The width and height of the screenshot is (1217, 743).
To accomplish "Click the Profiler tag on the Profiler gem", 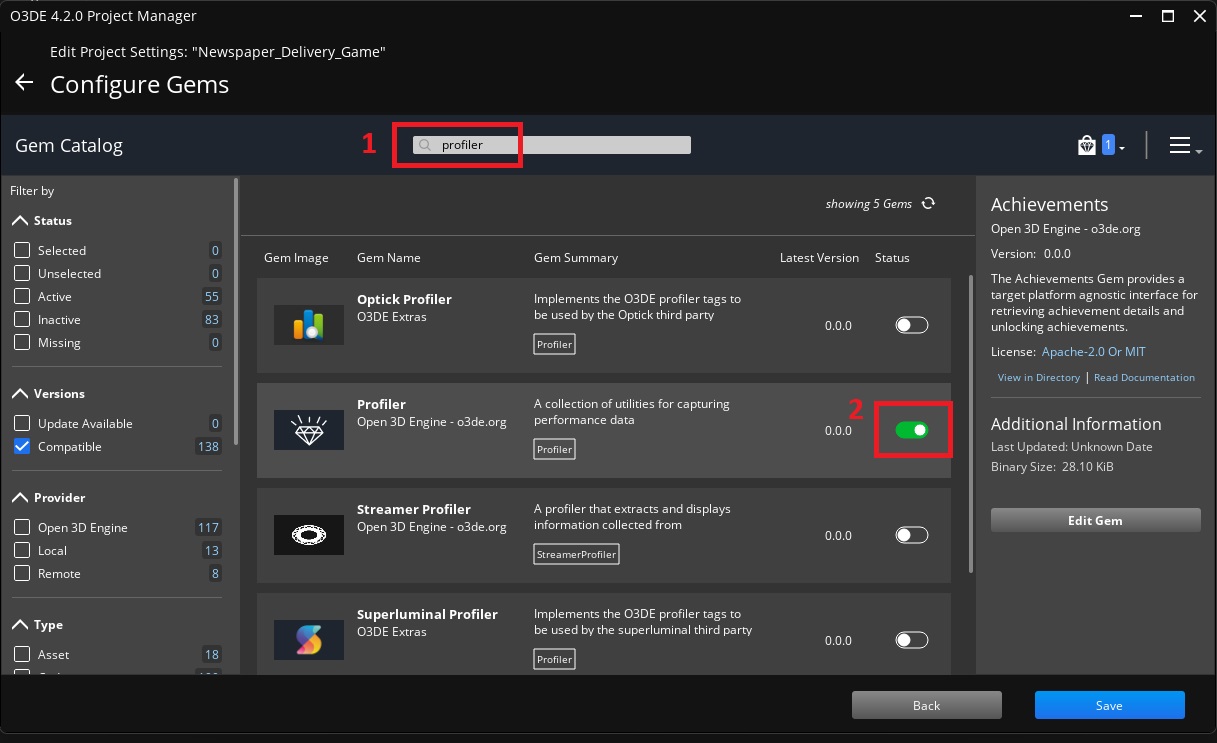I will (x=555, y=449).
